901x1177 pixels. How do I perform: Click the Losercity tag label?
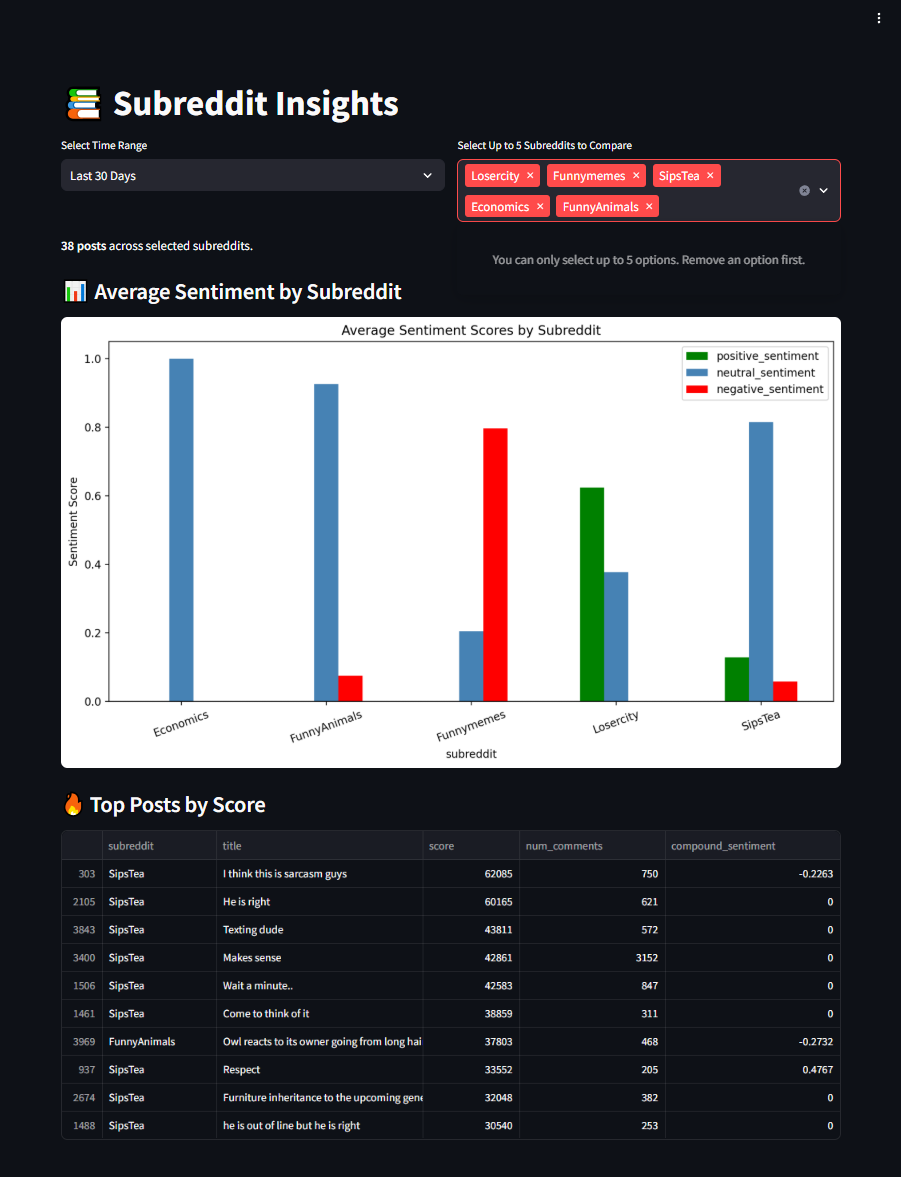tap(495, 176)
